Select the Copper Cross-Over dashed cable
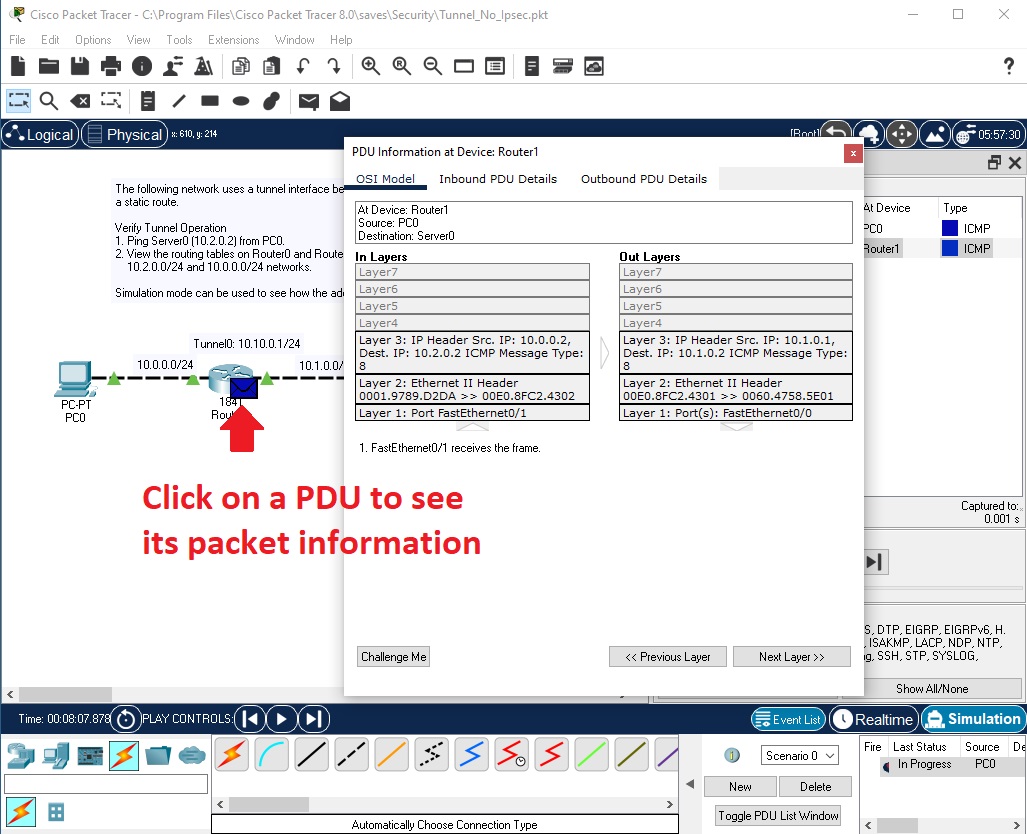The width and height of the screenshot is (1027, 834). (352, 755)
